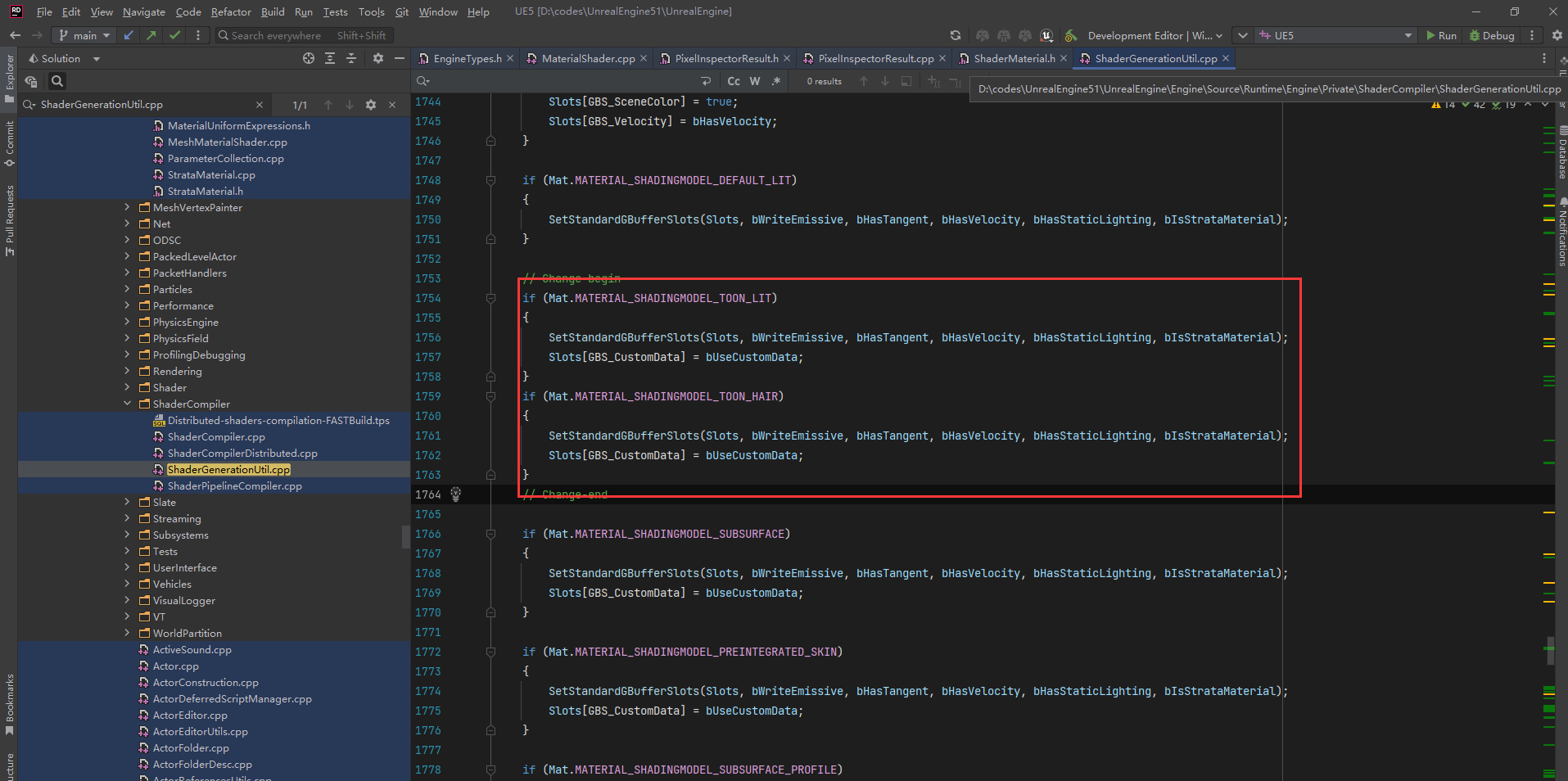
Task: Open the Development Editor configuration dropdown
Action: coord(1153,35)
